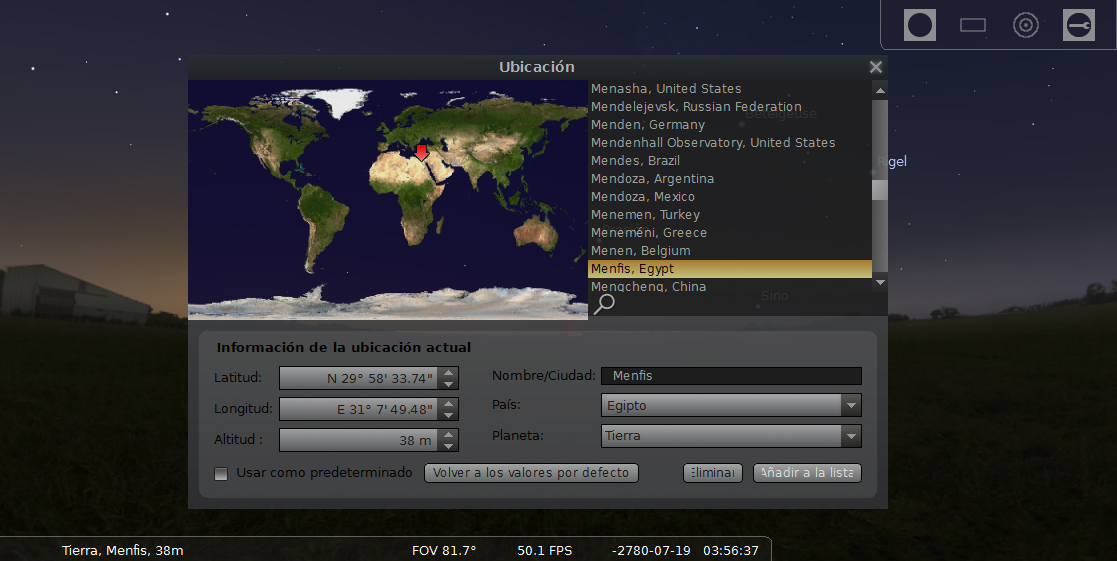Click the Nombre/Ciudad text field
The height and width of the screenshot is (561, 1117).
click(730, 376)
